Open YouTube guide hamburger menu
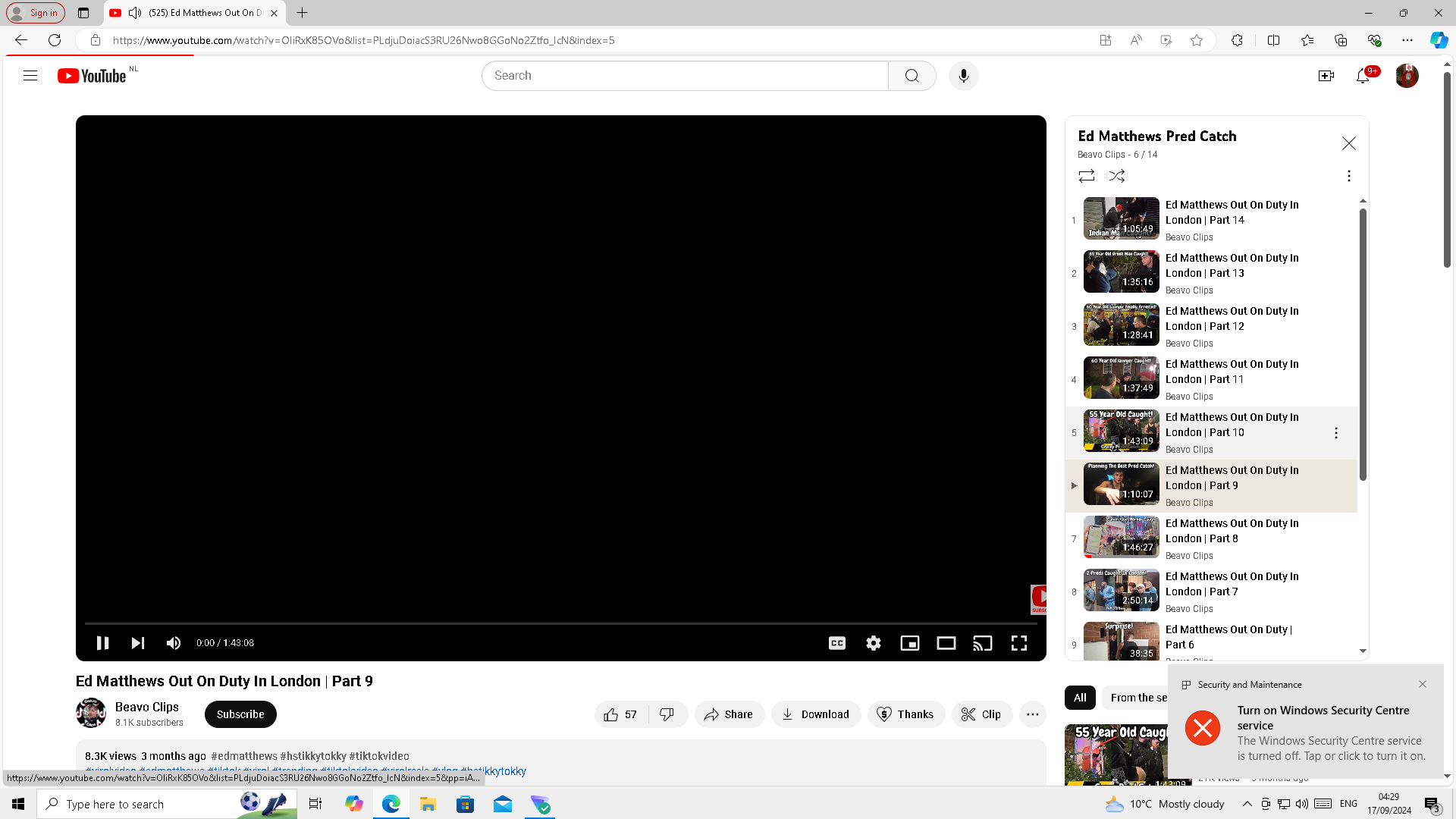 tap(30, 76)
